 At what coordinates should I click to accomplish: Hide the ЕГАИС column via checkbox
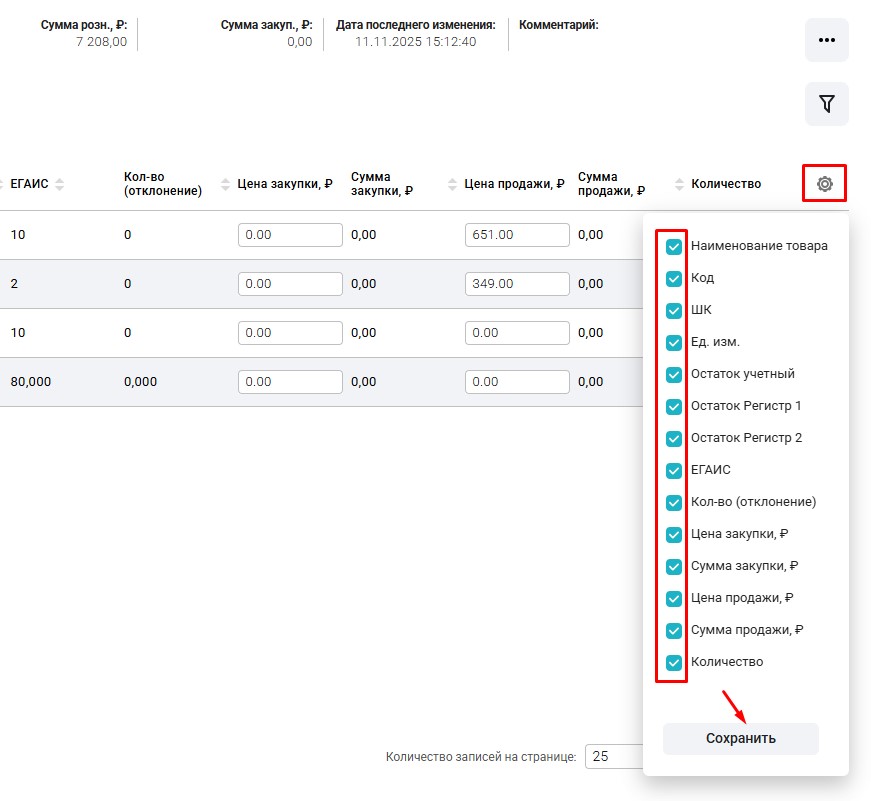click(x=674, y=470)
